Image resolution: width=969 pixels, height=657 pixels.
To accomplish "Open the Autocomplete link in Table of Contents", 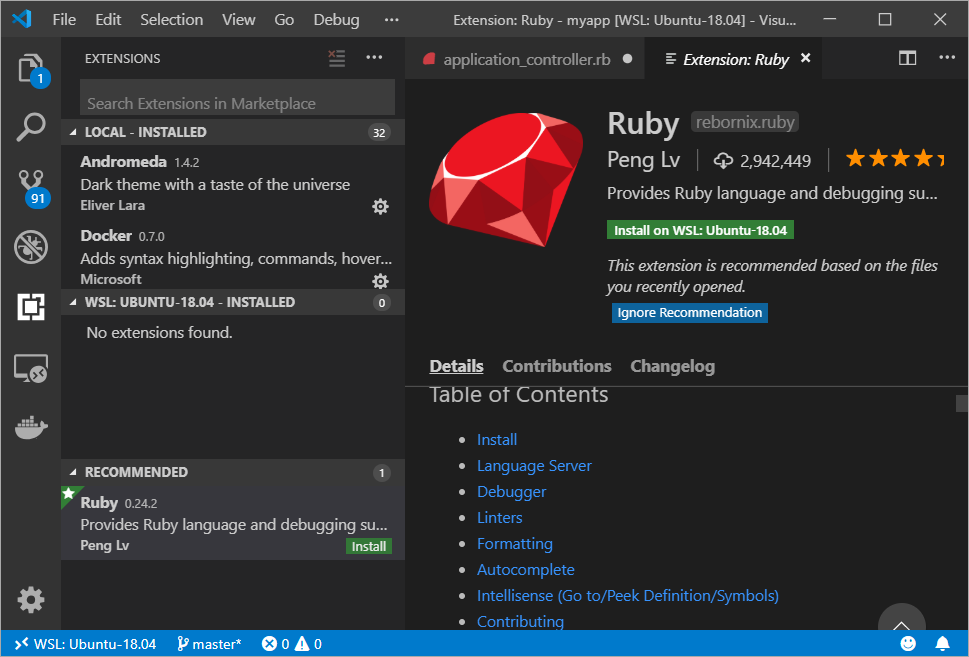I will point(525,569).
